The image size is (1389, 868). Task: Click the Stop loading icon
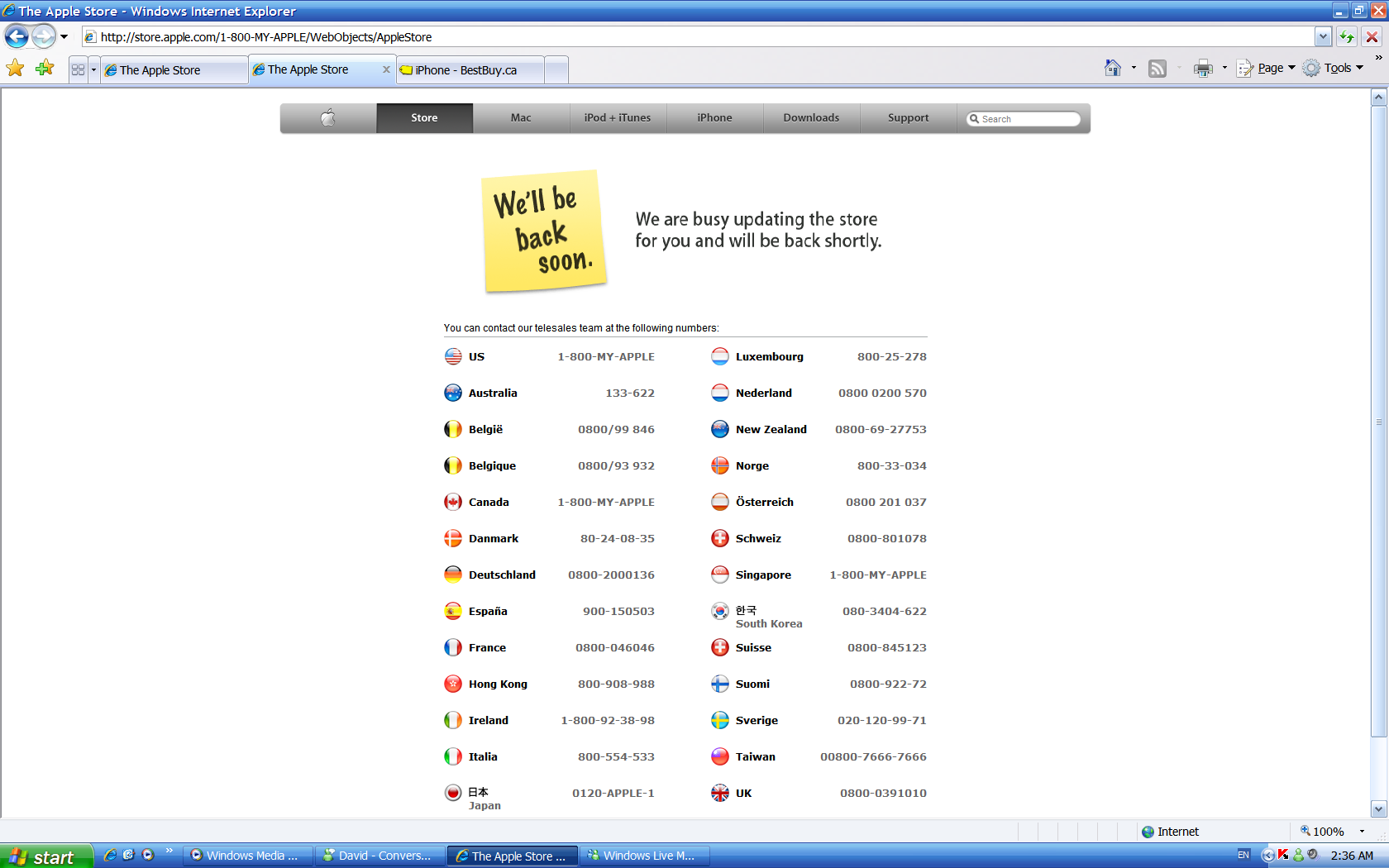pos(1372,36)
